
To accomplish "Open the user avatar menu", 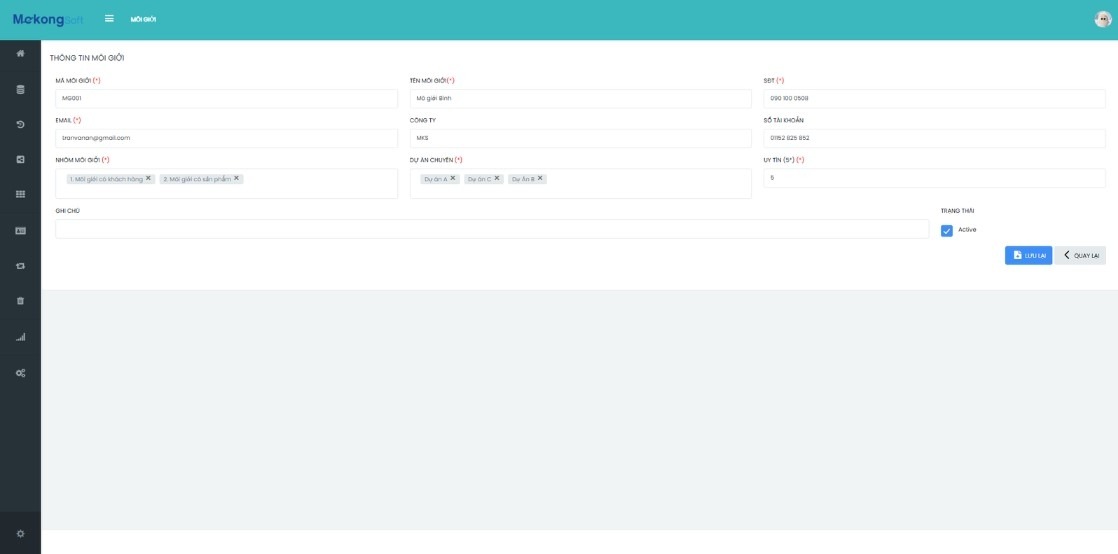I will [1102, 19].
